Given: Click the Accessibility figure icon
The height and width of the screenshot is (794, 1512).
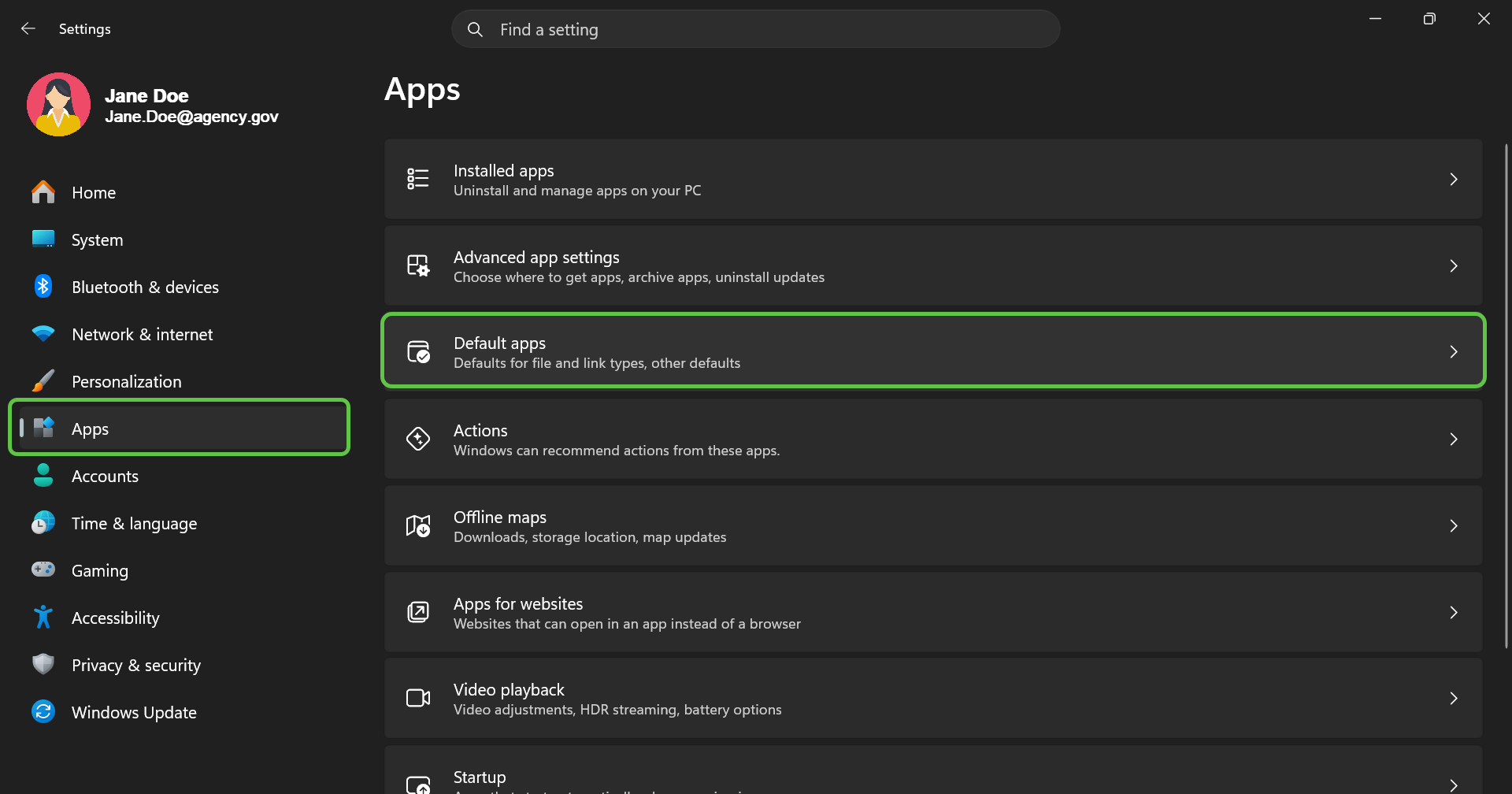Looking at the screenshot, I should [43, 617].
